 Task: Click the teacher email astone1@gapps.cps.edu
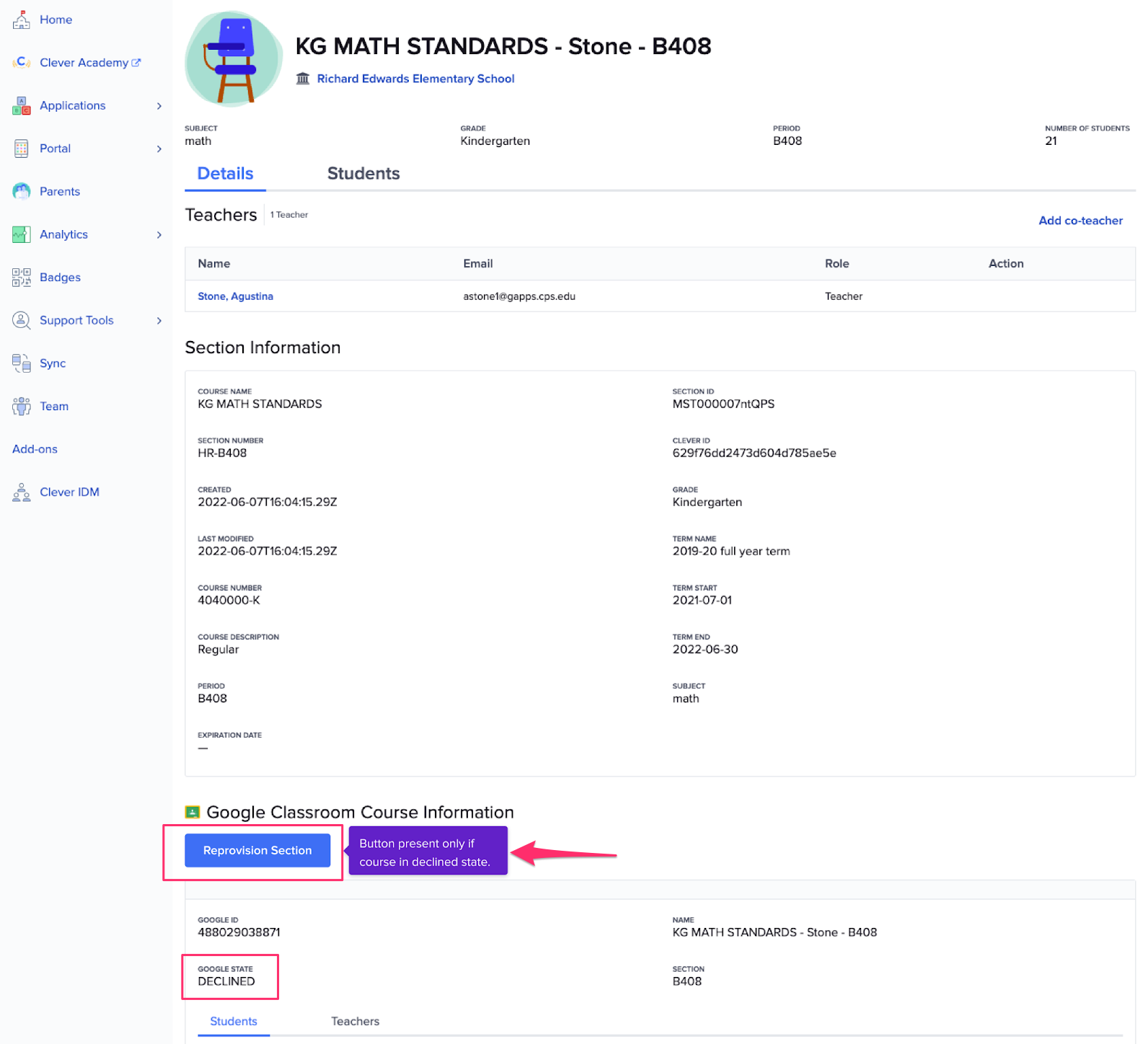[519, 296]
